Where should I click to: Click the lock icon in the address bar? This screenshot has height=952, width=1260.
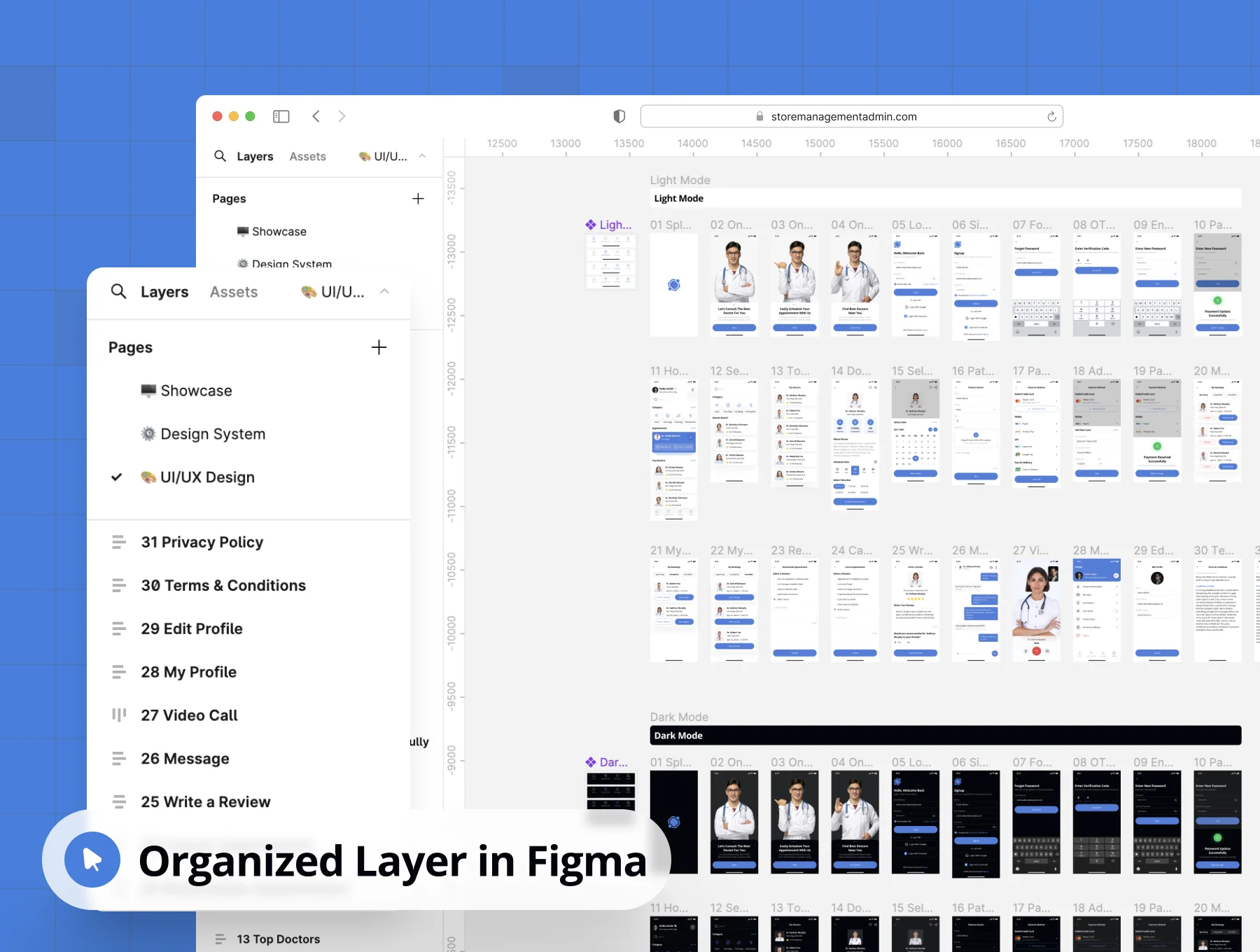(759, 116)
